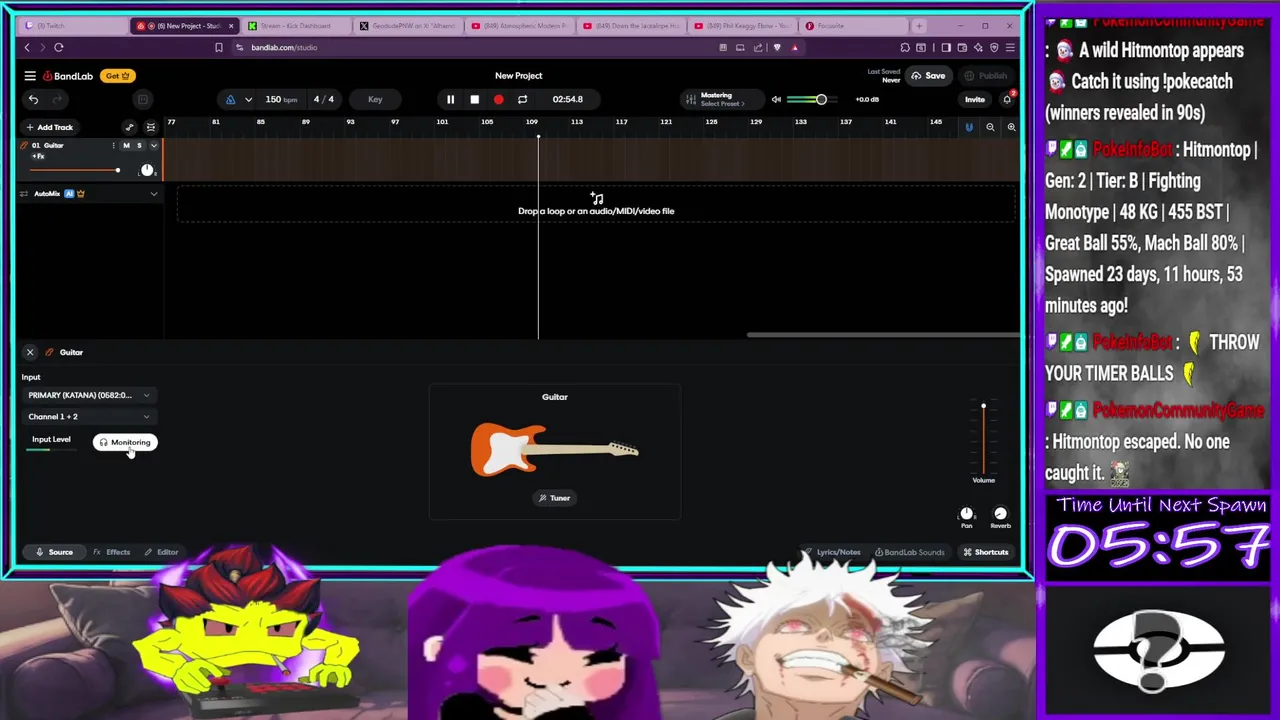Click the AutoMix label
The height and width of the screenshot is (720, 1280).
click(47, 194)
